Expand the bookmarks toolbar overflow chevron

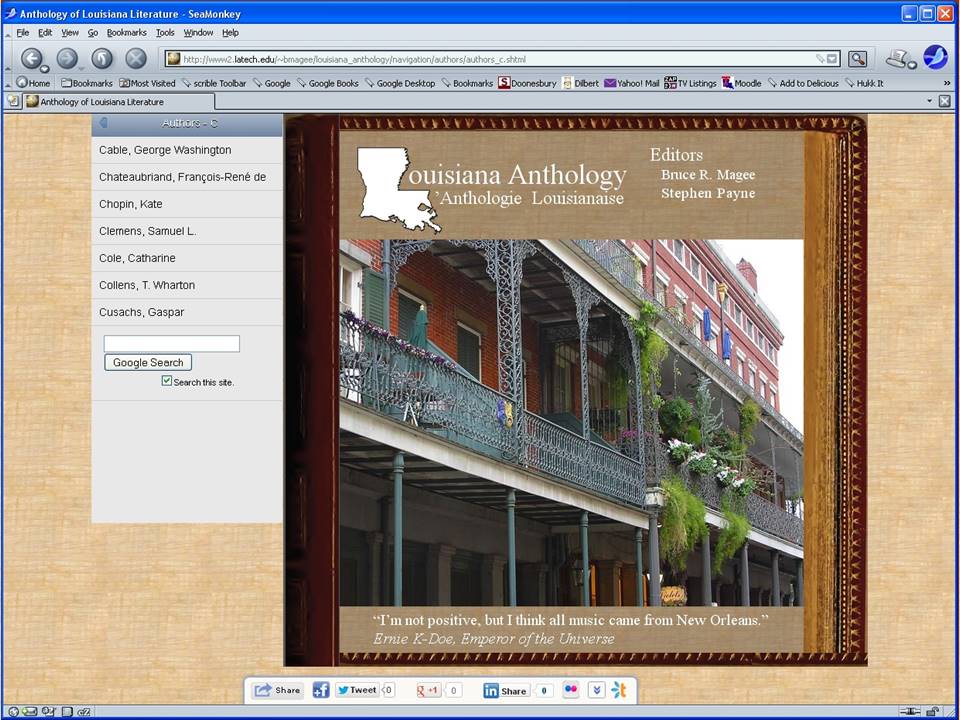tap(946, 83)
